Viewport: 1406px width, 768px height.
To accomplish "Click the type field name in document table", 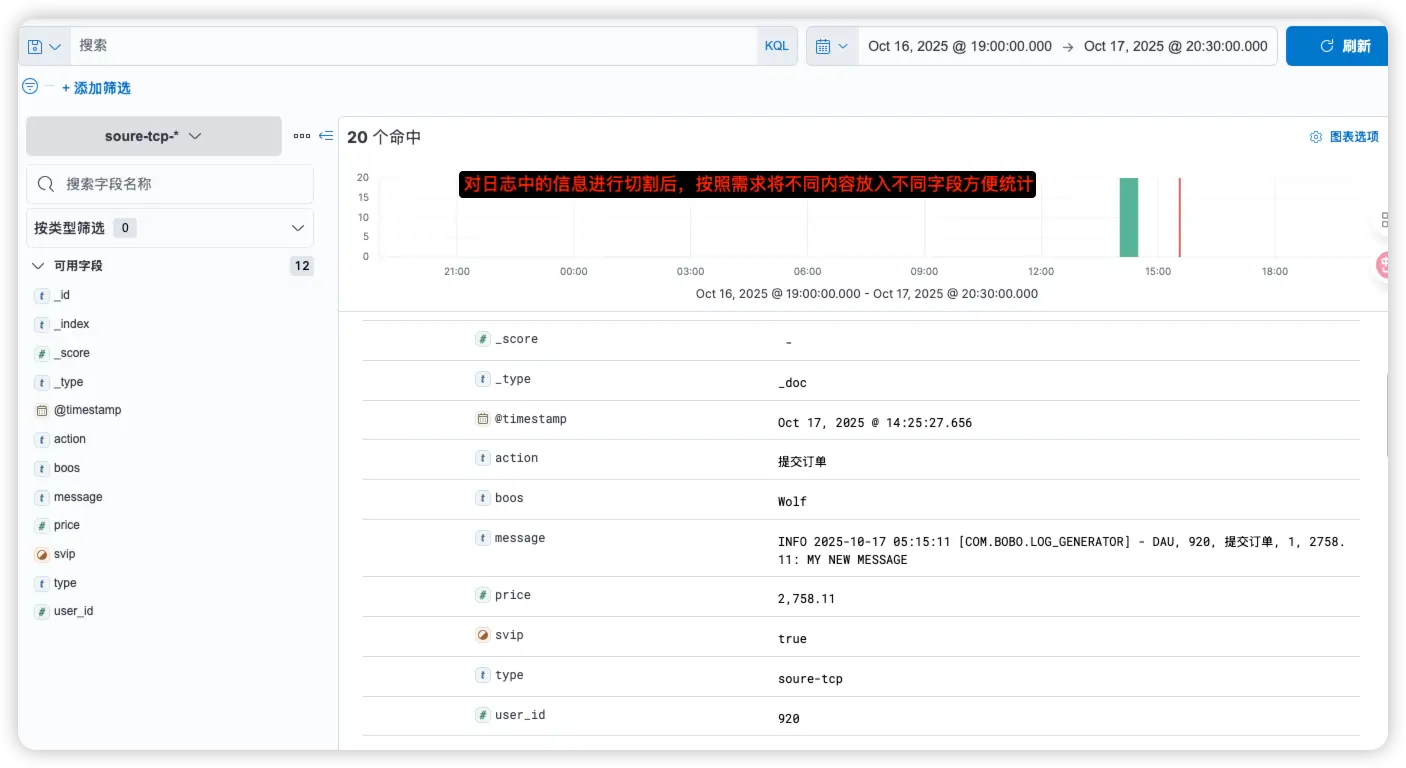I will coord(509,675).
